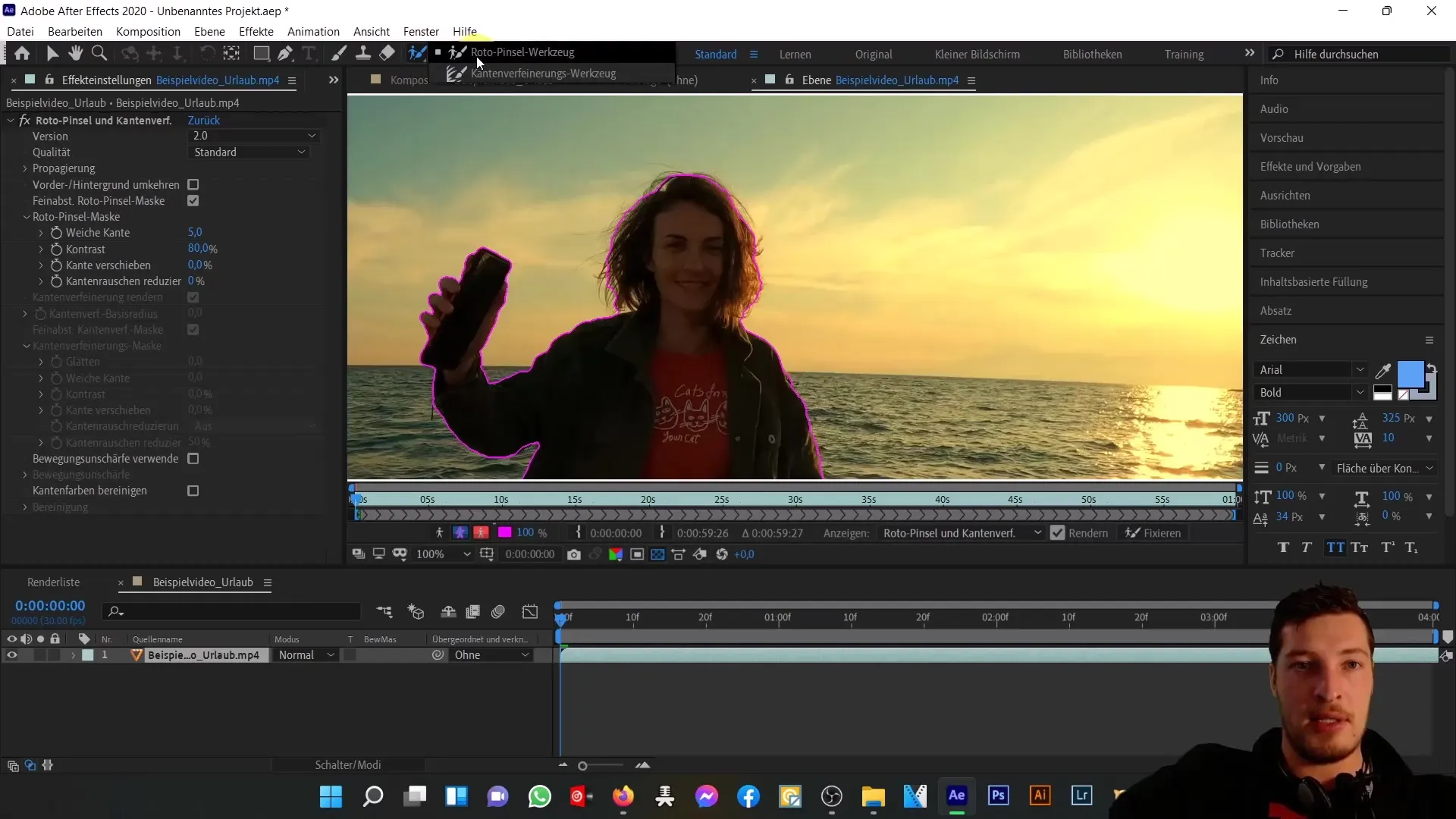Toggle motion blur icon in timeline
This screenshot has height=819, width=1456.
[498, 612]
